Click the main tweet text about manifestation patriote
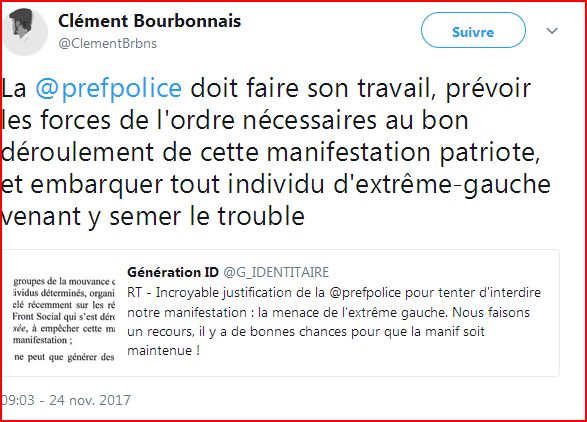 tap(276, 152)
